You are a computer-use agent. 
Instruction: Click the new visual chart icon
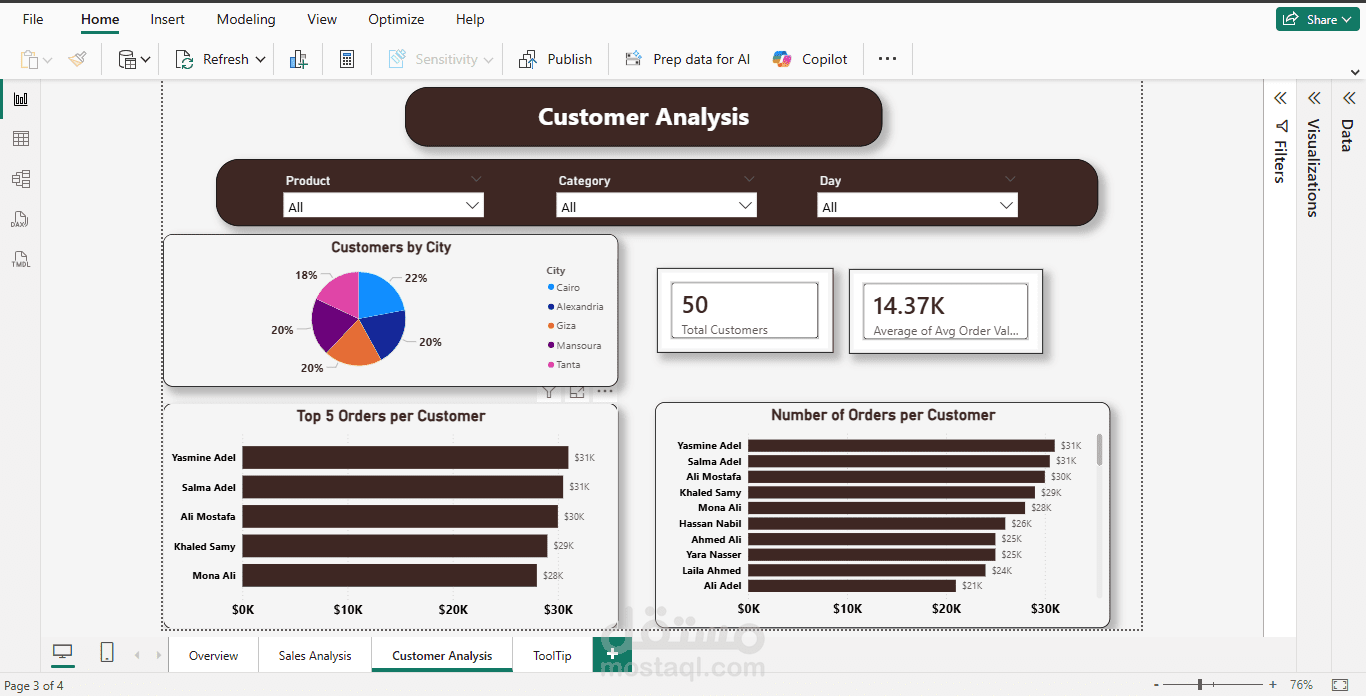tap(298, 59)
